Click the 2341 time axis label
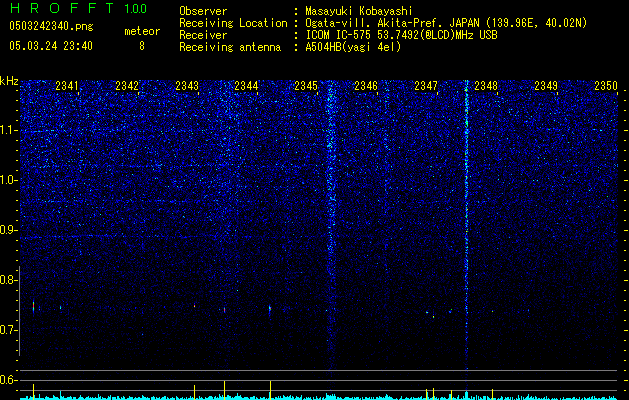 coord(67,86)
